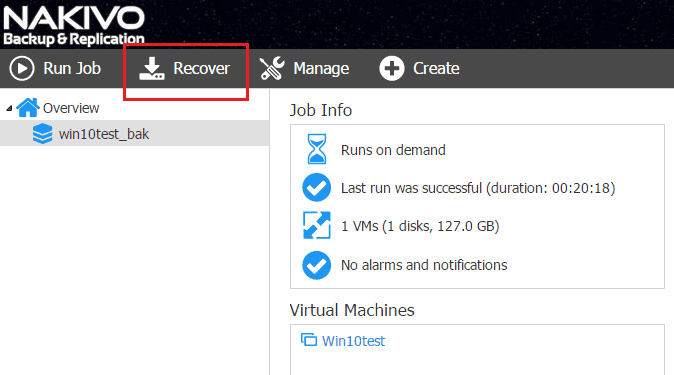Image resolution: width=674 pixels, height=375 pixels.
Task: Click the Run Job play icon
Action: pos(21,68)
